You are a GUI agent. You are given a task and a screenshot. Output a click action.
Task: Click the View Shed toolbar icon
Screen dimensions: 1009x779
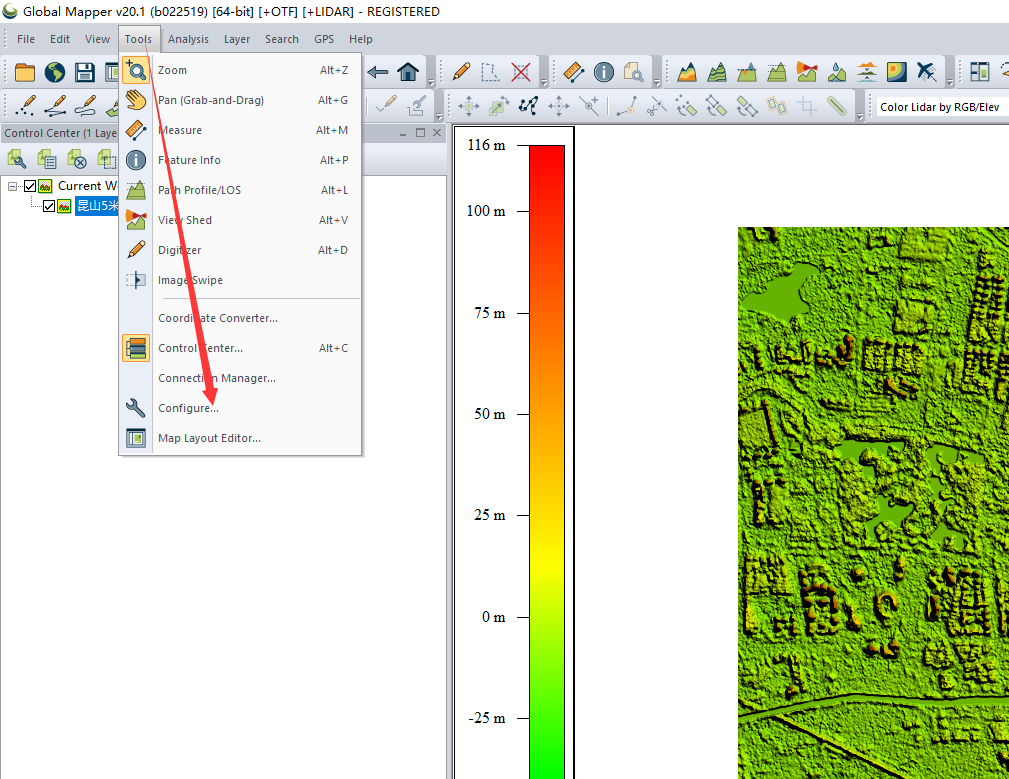coord(806,72)
